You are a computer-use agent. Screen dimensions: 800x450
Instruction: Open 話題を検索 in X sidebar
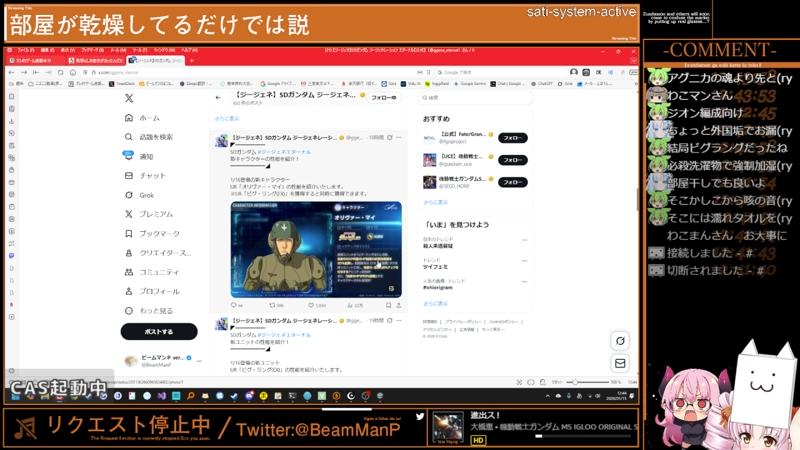pyautogui.click(x=149, y=137)
